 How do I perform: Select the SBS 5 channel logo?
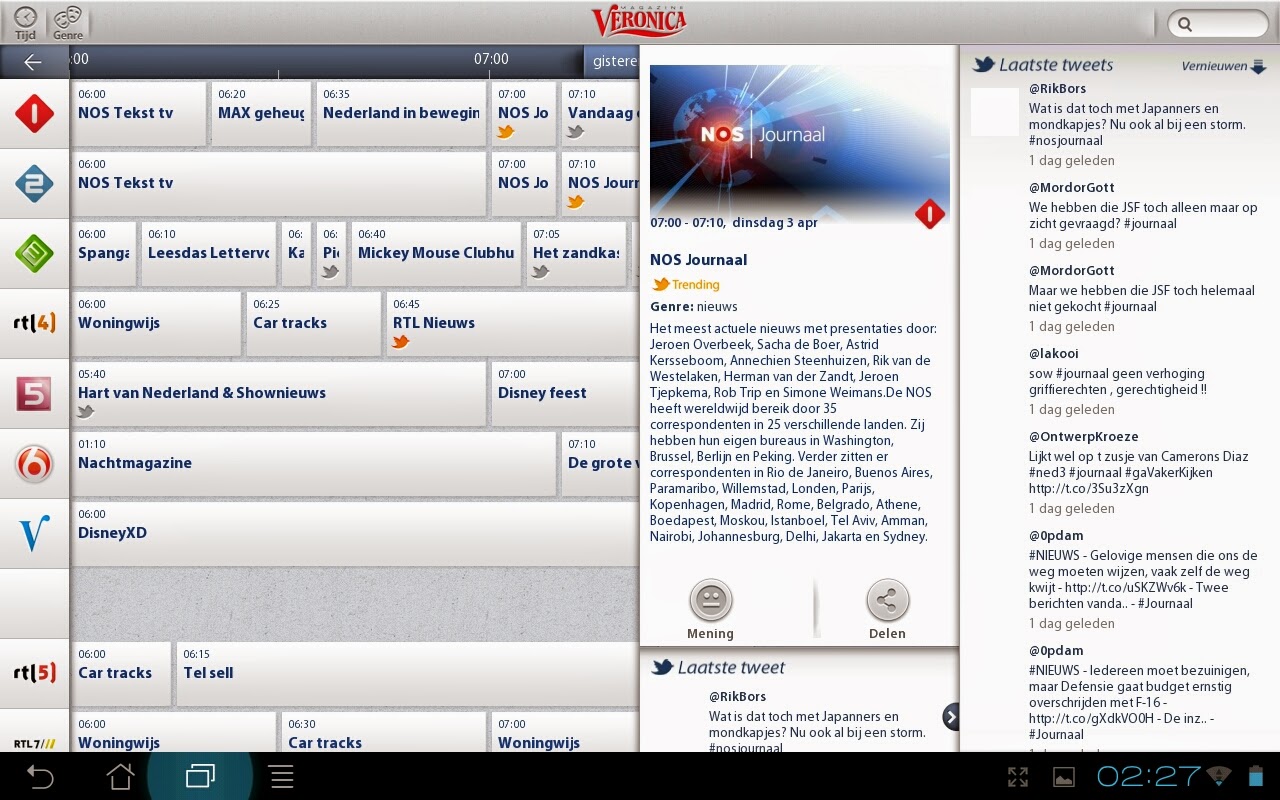pos(34,394)
